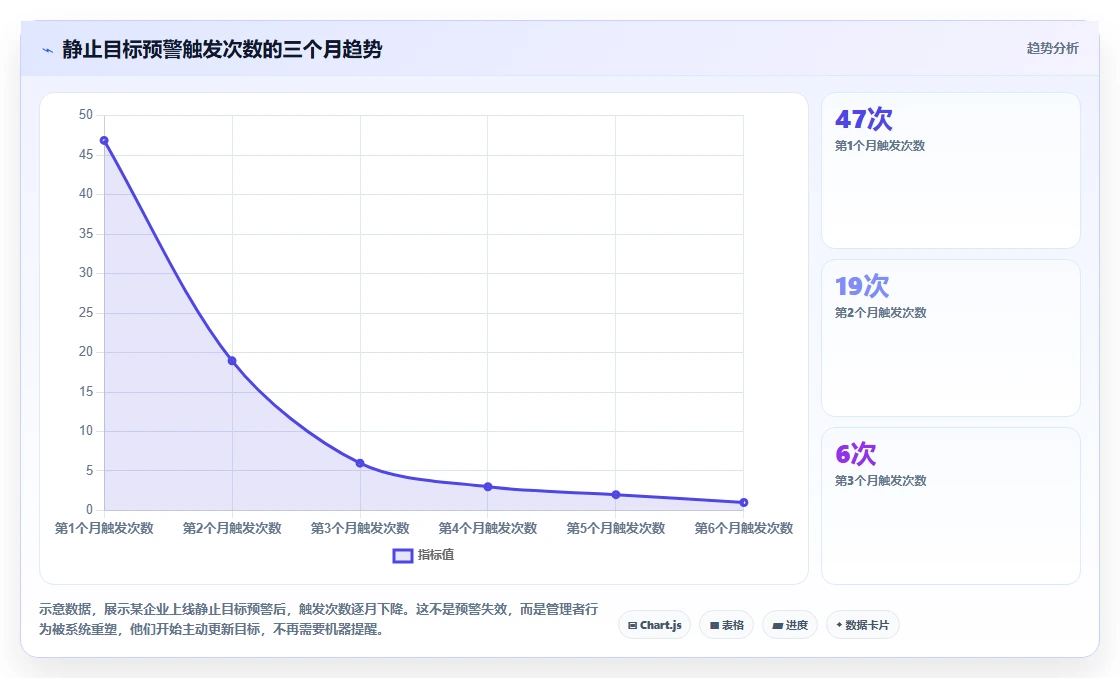
Task: Click the month 1 data point at 47
Action: 104,141
